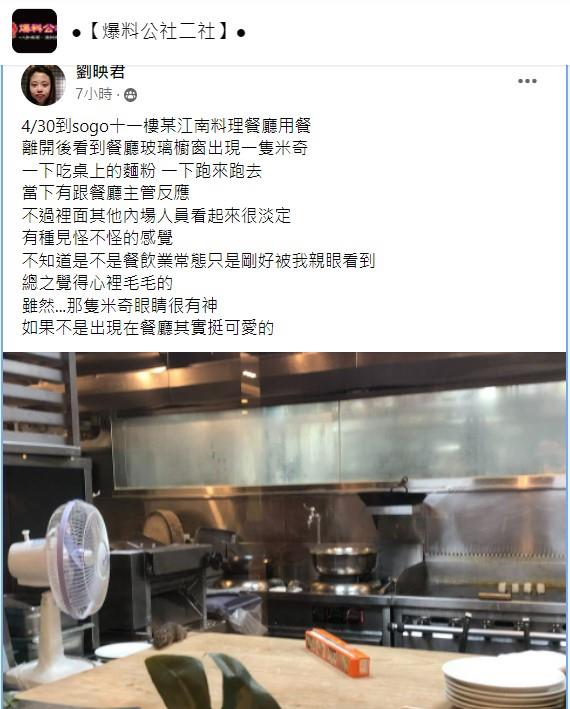The image size is (570, 709).
Task: Select the first post line mentioning sogo十一樓
Action: tap(166, 126)
